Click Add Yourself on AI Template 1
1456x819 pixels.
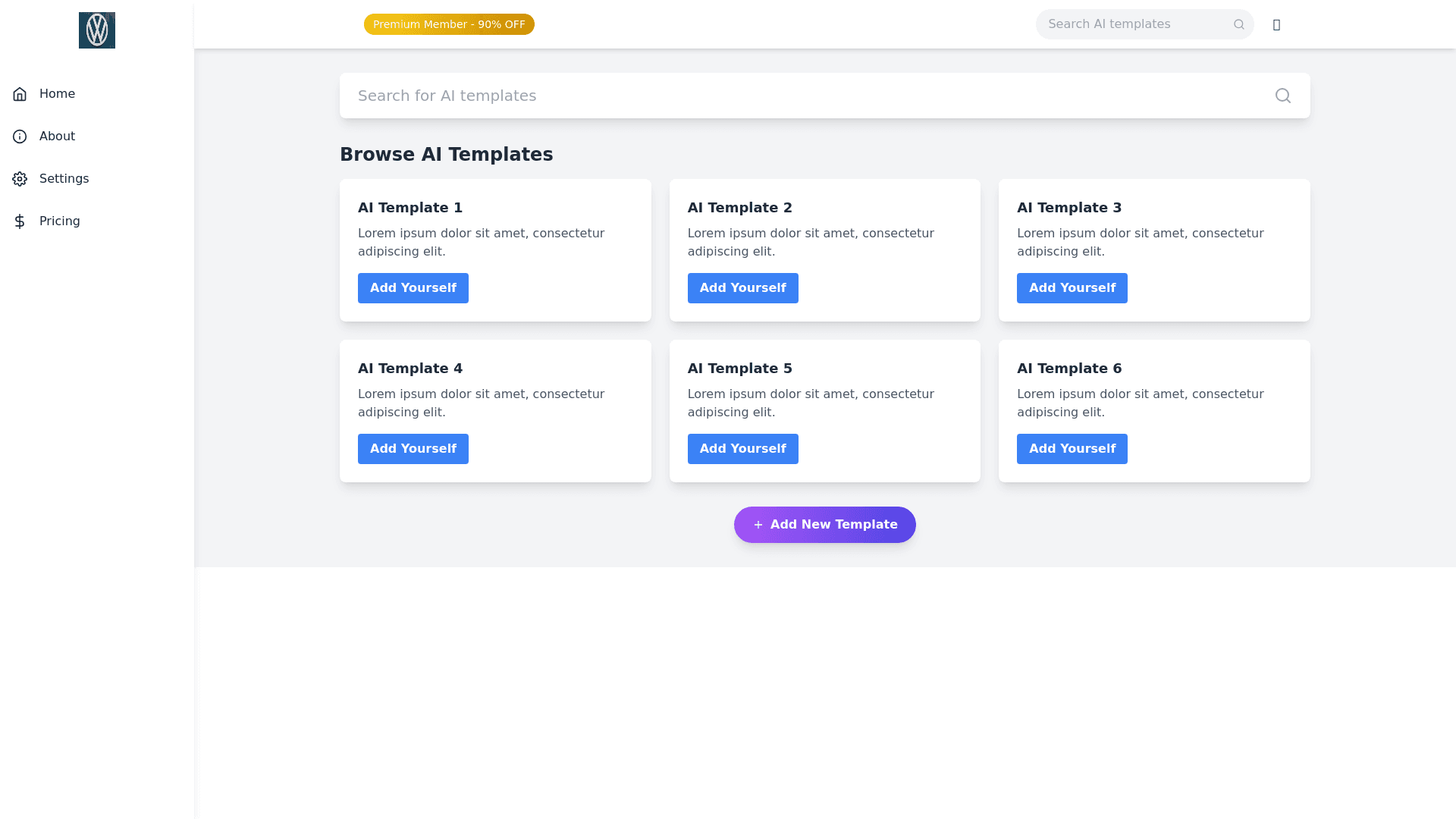[x=413, y=288]
